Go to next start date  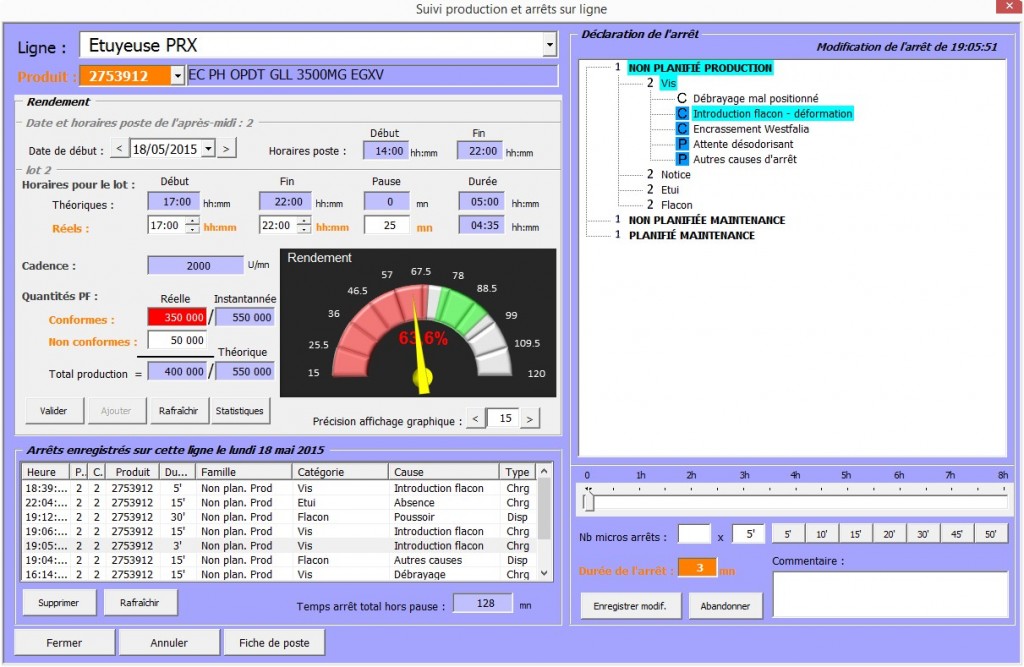click(x=227, y=149)
